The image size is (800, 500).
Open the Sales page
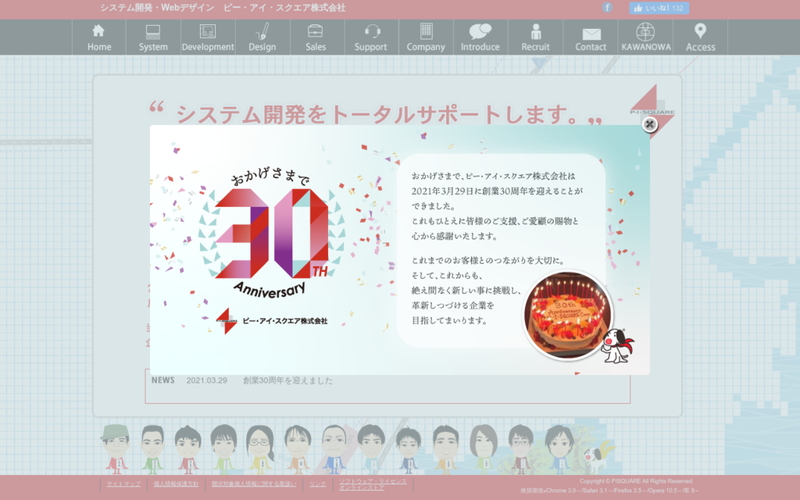click(316, 37)
